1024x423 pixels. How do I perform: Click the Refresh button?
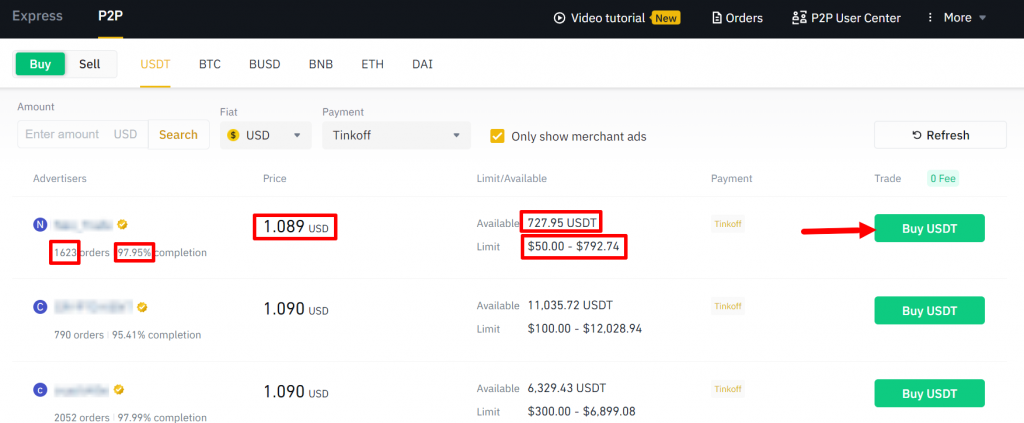point(940,135)
